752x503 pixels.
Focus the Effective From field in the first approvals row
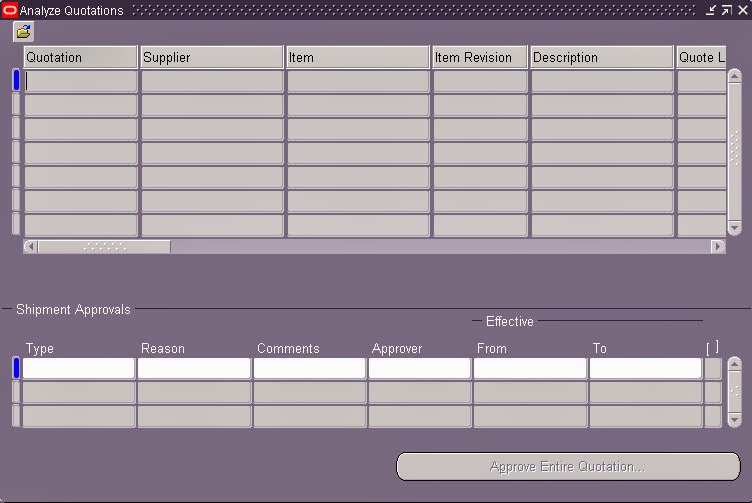point(530,368)
